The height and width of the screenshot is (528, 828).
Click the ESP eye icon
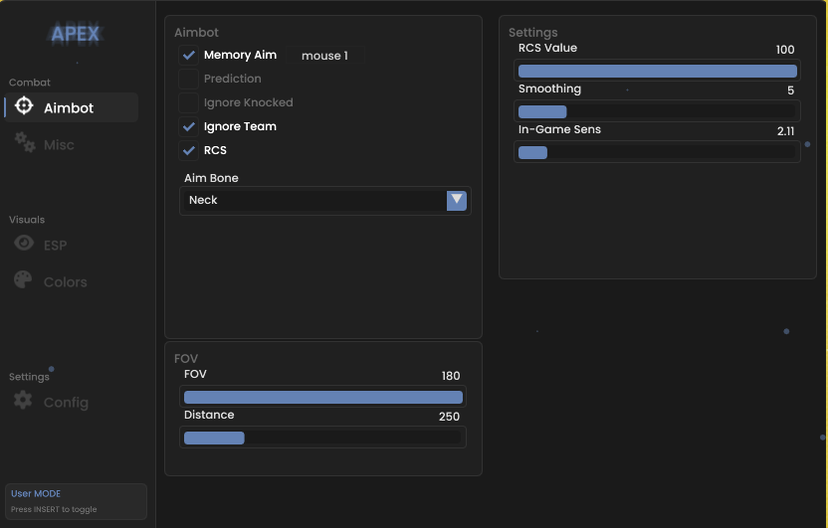point(24,244)
